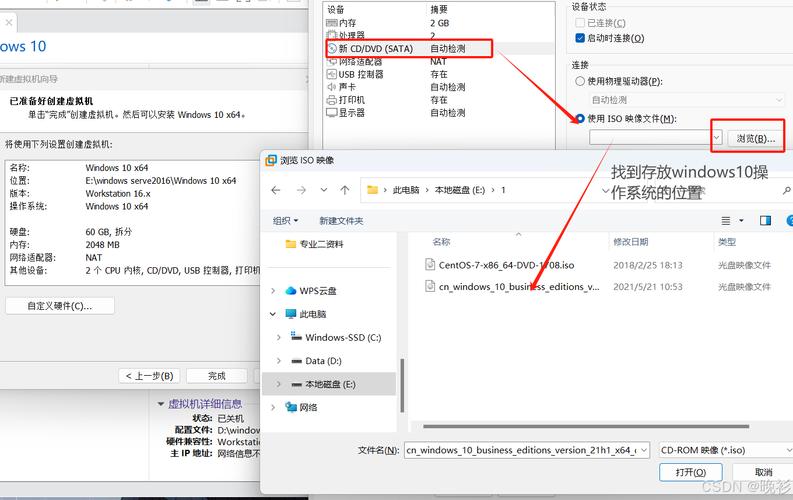Go up one folder level
Image resolution: width=793 pixels, height=500 pixels.
click(x=345, y=190)
